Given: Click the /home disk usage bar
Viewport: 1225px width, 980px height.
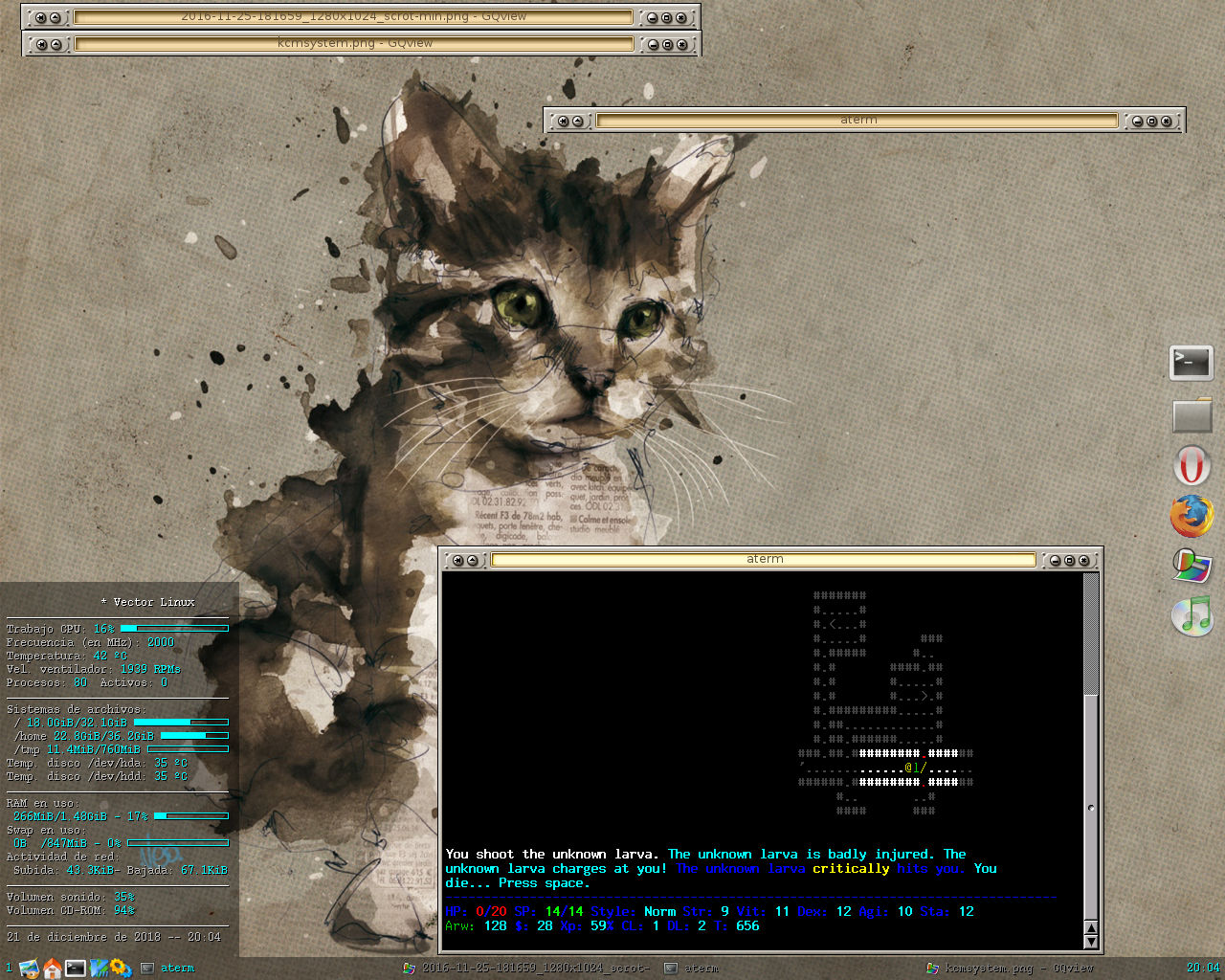Looking at the screenshot, I should point(194,736).
